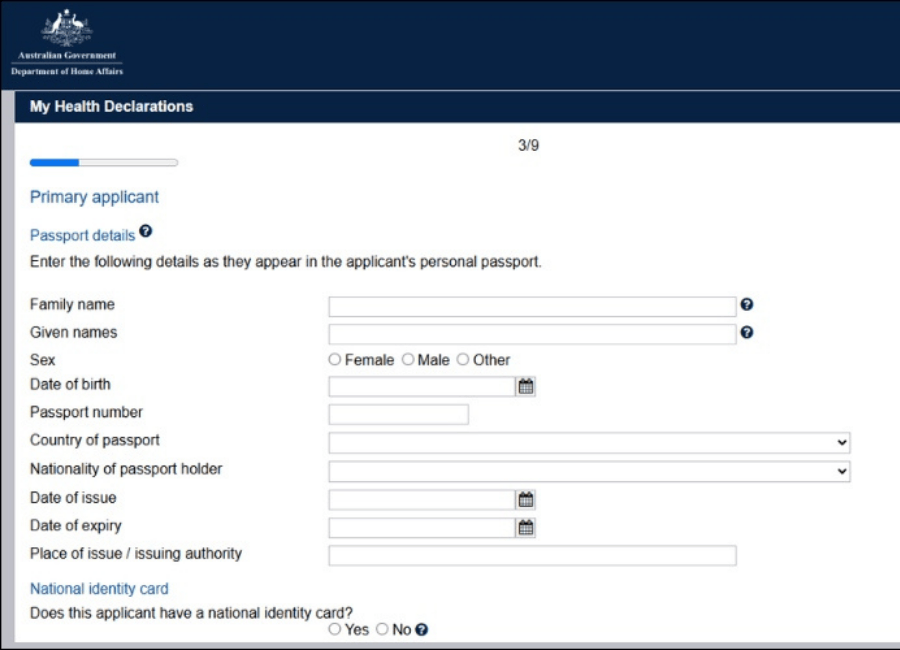Image resolution: width=900 pixels, height=650 pixels.
Task: Open help icon beside Given names field
Action: [x=746, y=332]
